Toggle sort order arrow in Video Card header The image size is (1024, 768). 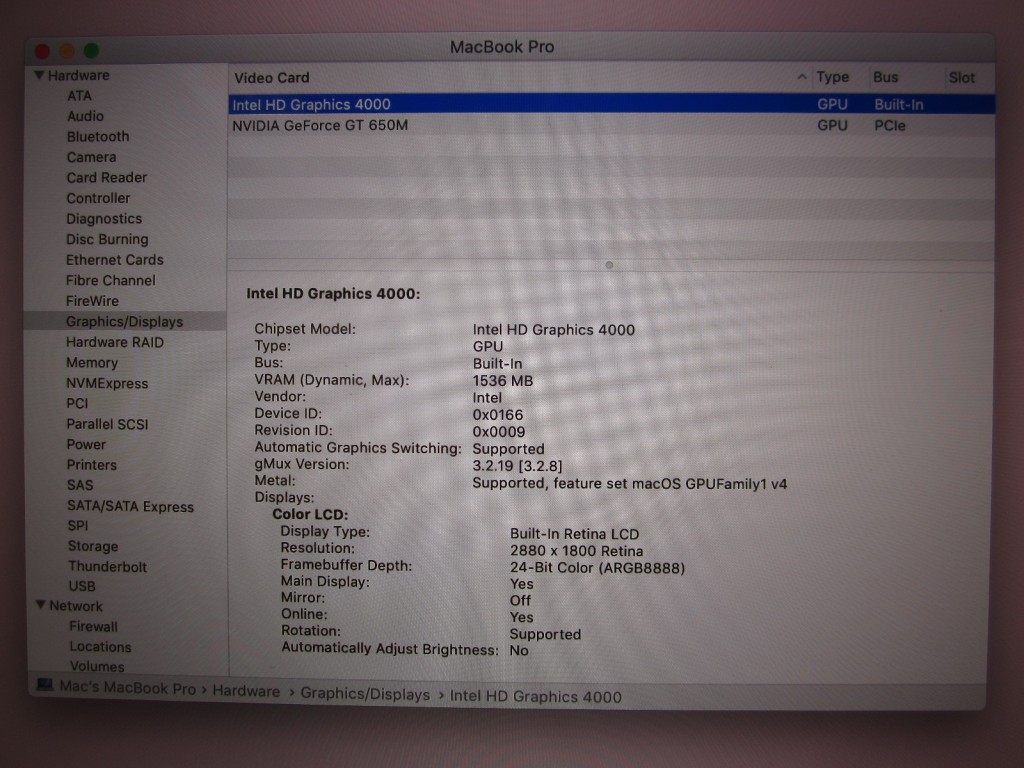802,77
